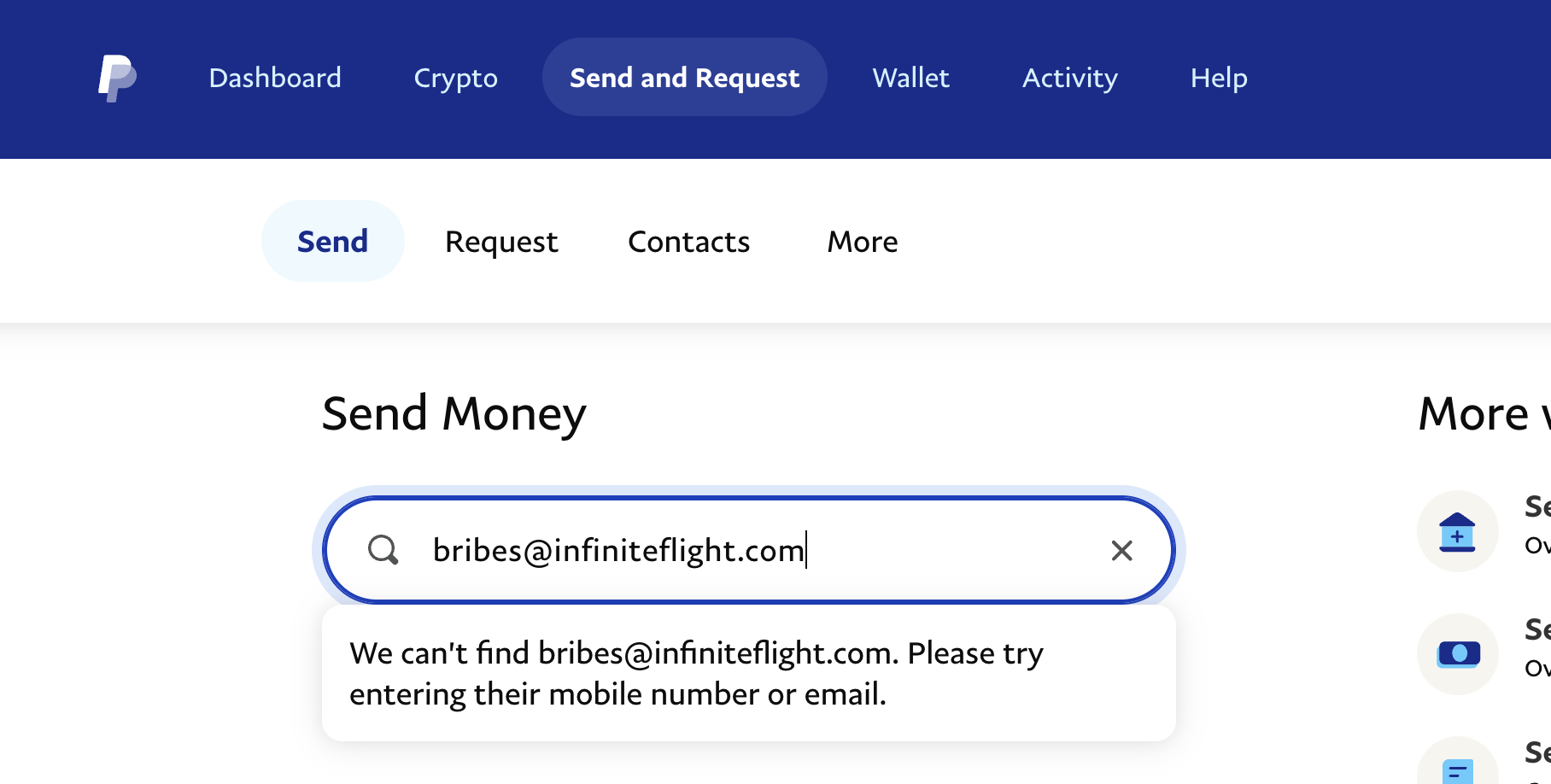The height and width of the screenshot is (784, 1551).
Task: Click the bank building plus icon
Action: [x=1457, y=531]
